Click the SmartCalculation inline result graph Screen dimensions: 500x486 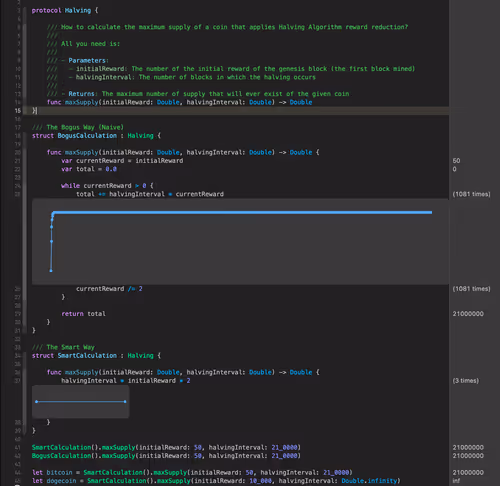[x=81, y=402]
